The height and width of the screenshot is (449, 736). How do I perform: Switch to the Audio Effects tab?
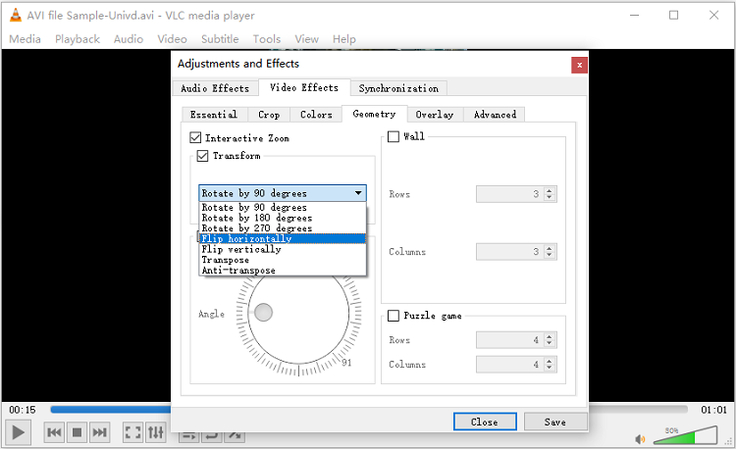[x=215, y=88]
